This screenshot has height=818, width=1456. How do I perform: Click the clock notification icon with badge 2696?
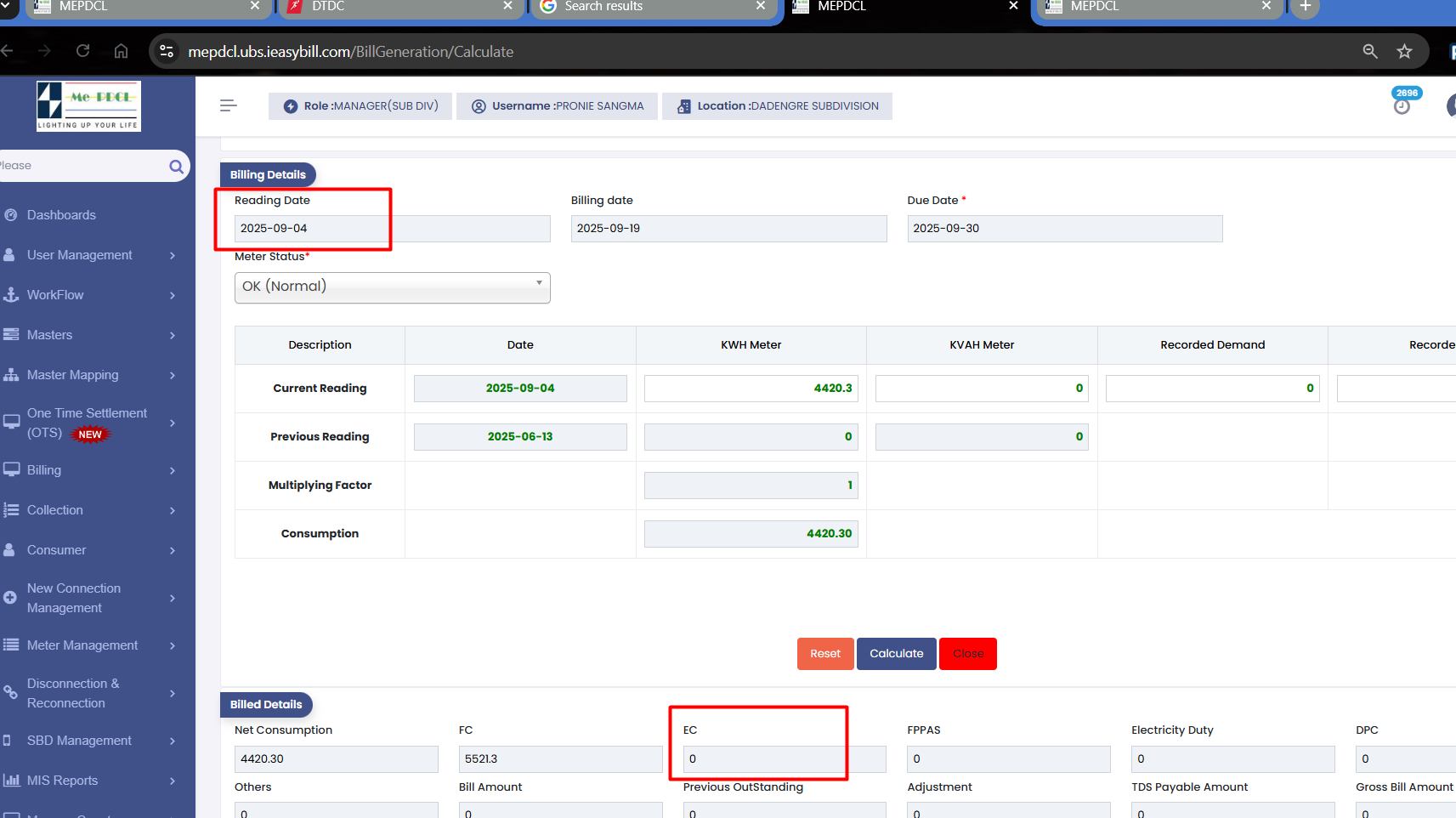pos(1402,105)
